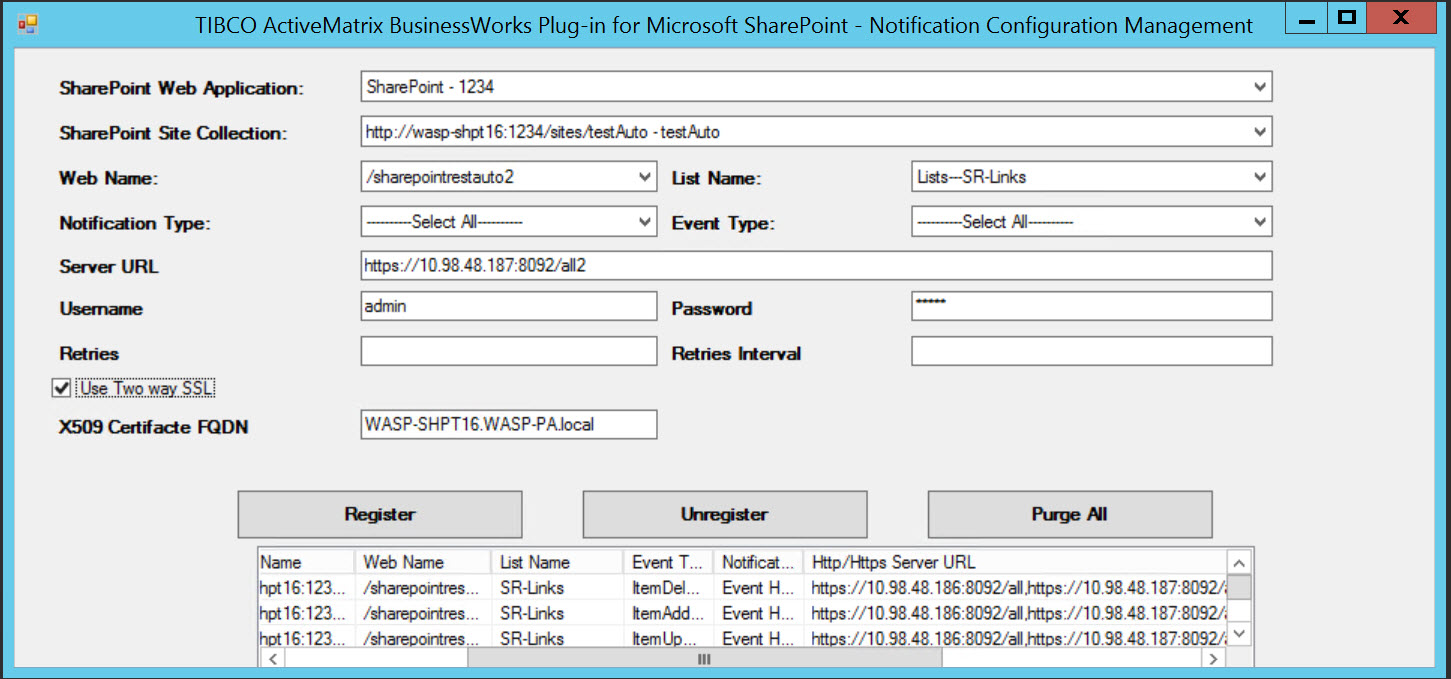The image size is (1451, 679).
Task: Sort by the List Name column header
Action: click(556, 562)
